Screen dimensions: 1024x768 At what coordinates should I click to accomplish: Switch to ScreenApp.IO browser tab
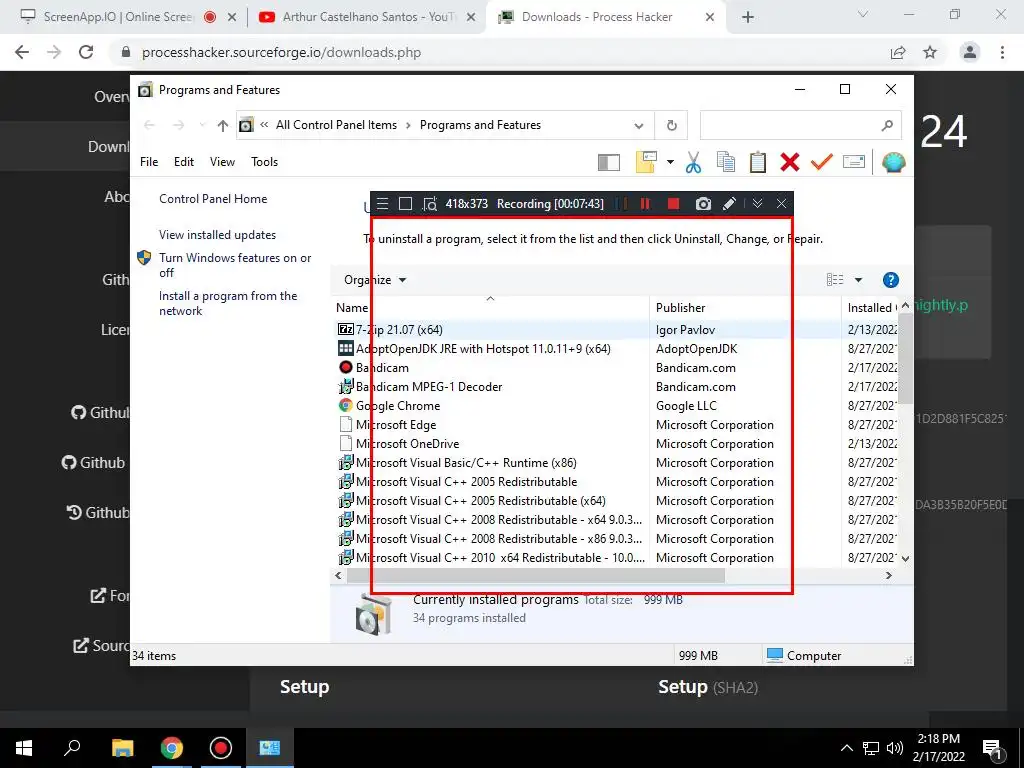pyautogui.click(x=118, y=17)
